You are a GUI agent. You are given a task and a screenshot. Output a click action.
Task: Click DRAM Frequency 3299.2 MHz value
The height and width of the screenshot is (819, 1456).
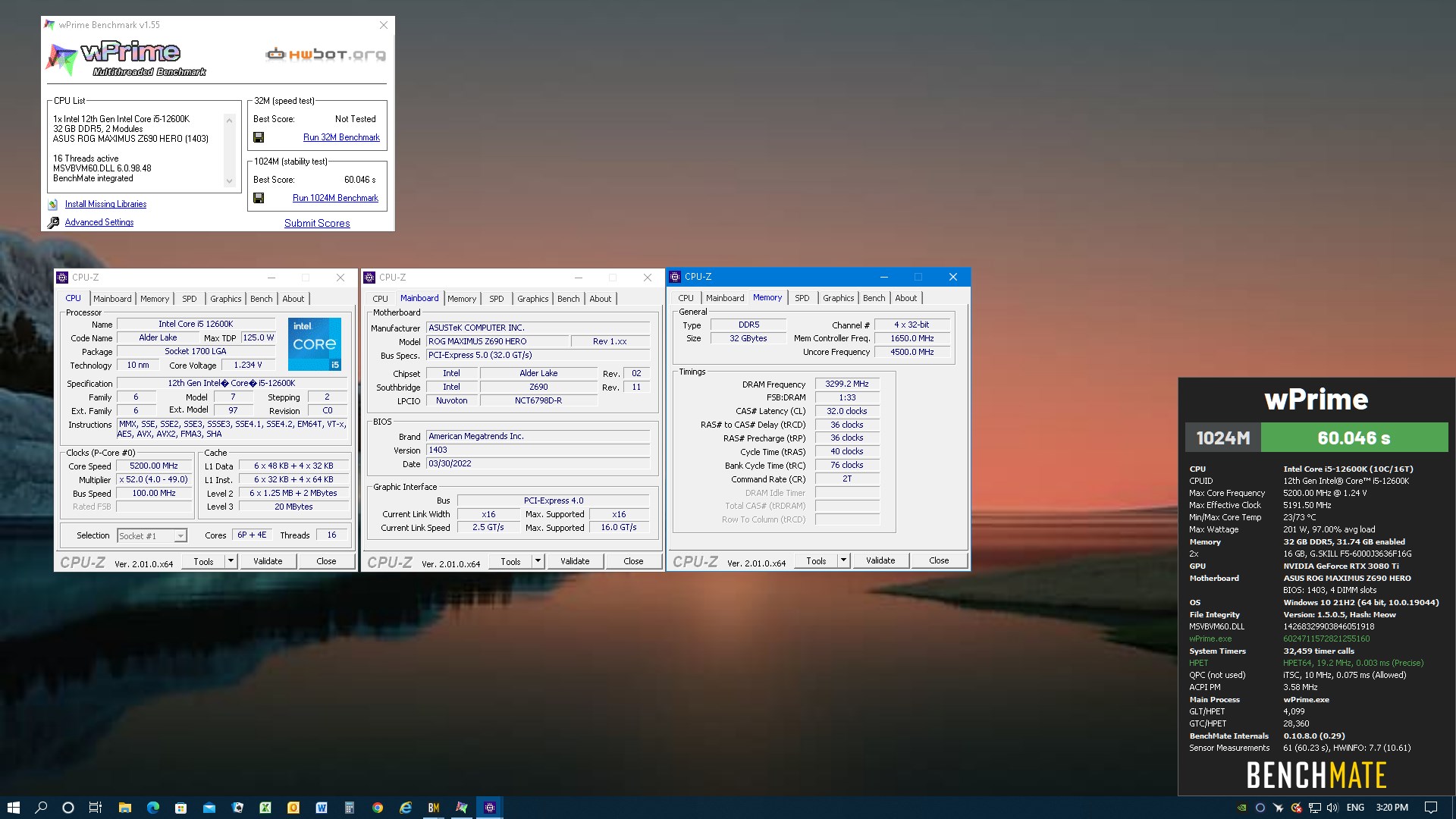(847, 384)
